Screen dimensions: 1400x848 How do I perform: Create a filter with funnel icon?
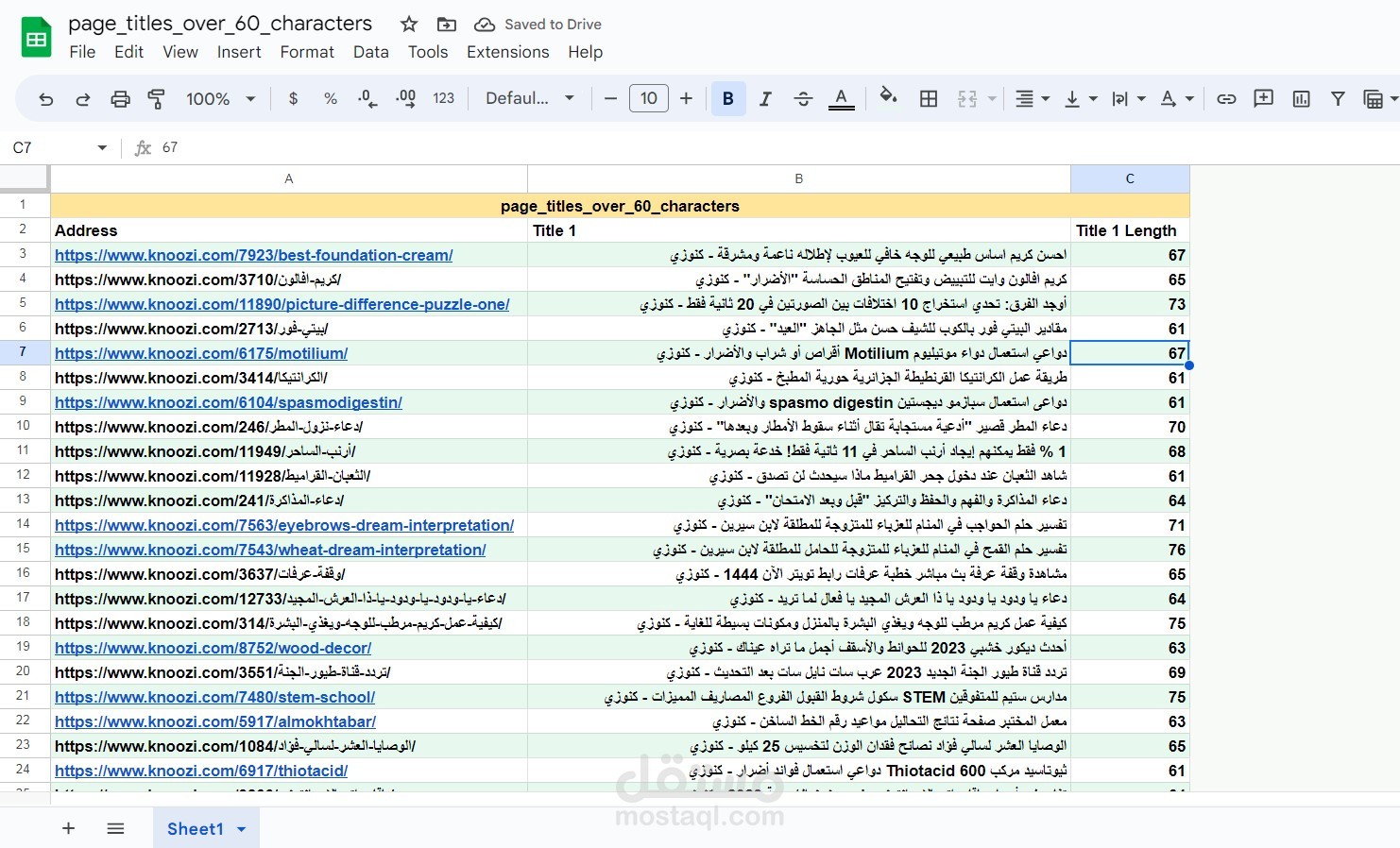click(x=1338, y=98)
